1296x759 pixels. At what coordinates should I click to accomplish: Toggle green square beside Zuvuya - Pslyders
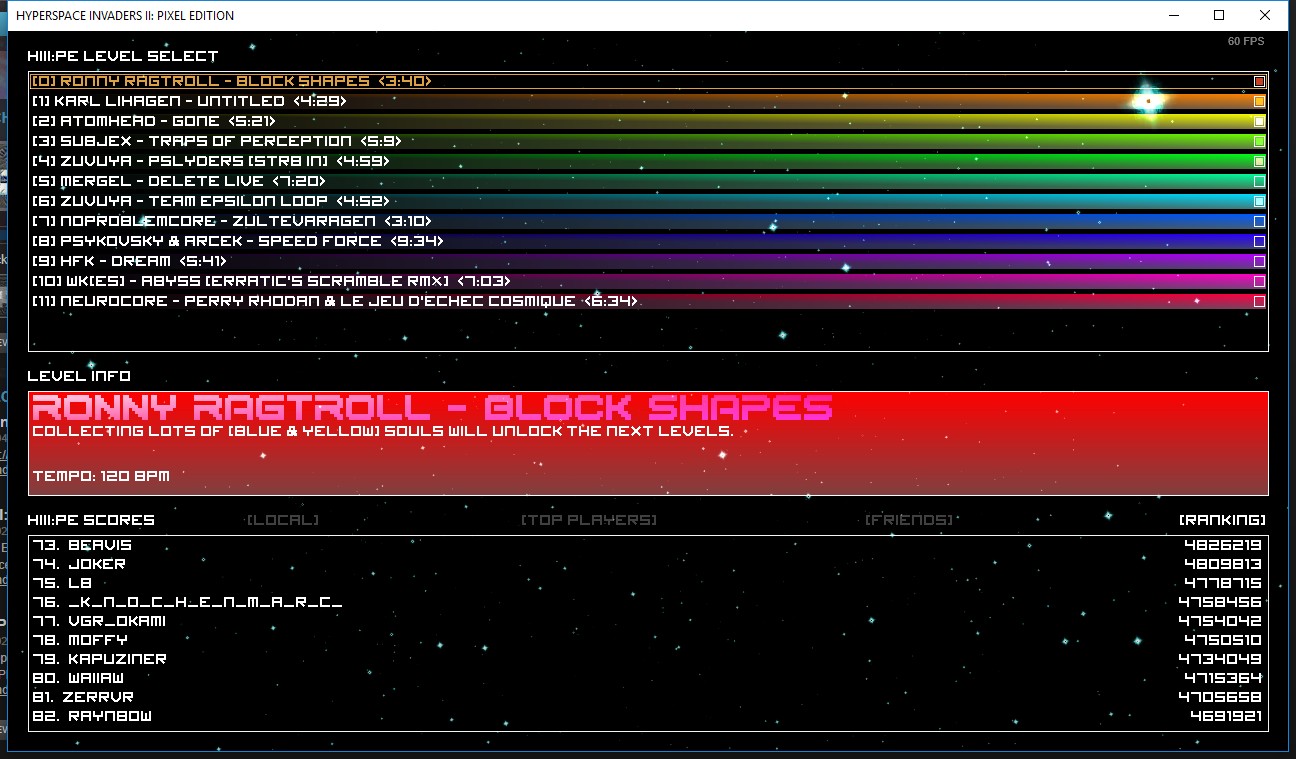pyautogui.click(x=1259, y=161)
